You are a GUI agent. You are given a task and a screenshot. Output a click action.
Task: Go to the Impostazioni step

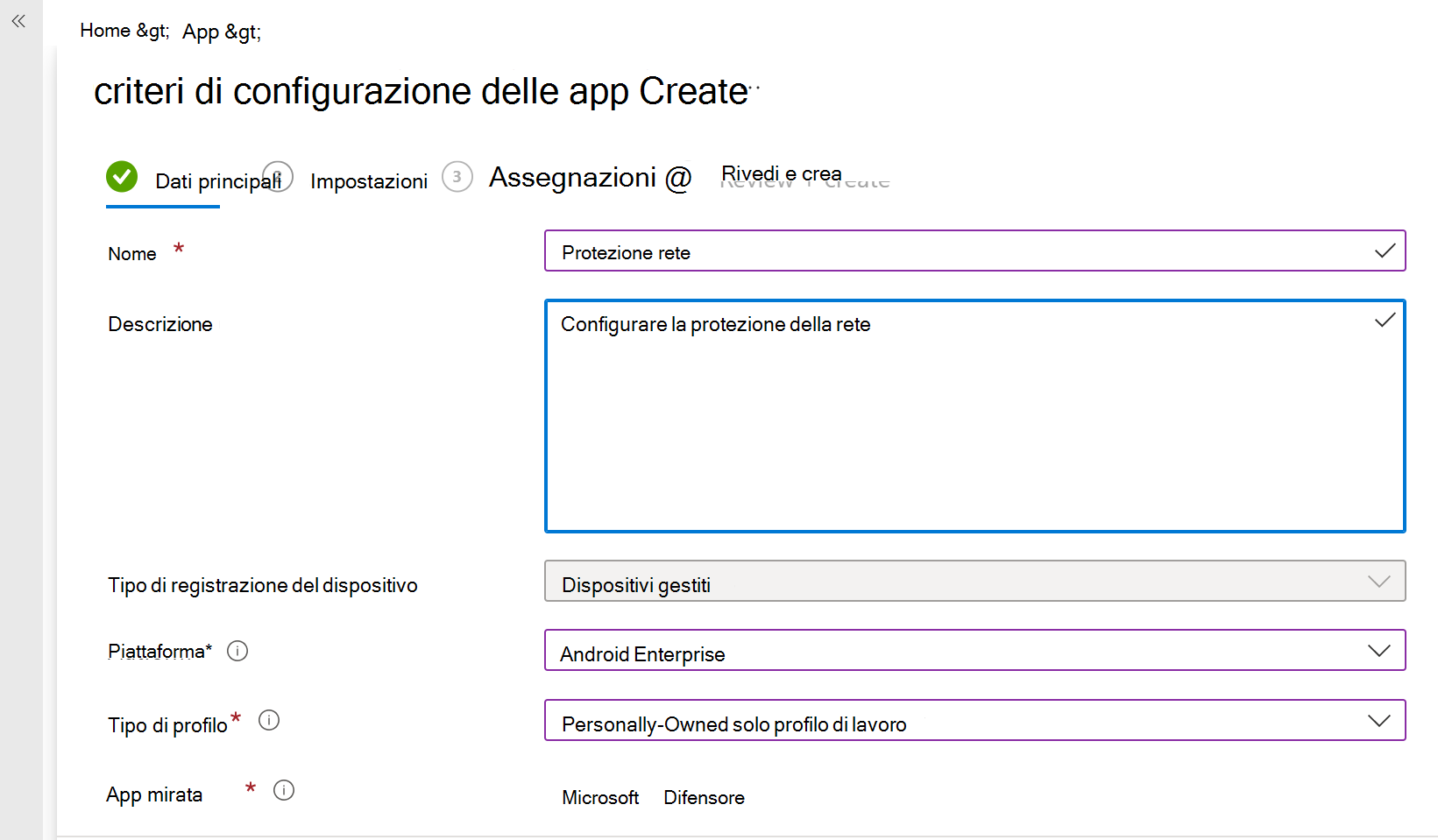pyautogui.click(x=369, y=181)
